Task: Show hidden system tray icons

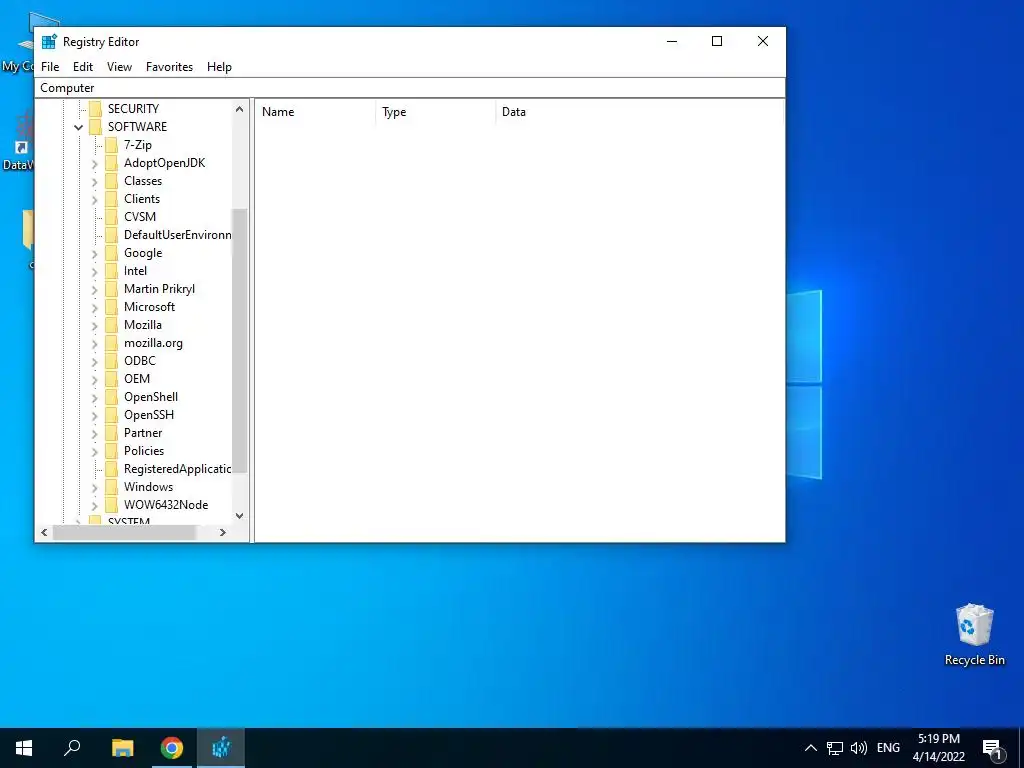Action: pyautogui.click(x=810, y=748)
